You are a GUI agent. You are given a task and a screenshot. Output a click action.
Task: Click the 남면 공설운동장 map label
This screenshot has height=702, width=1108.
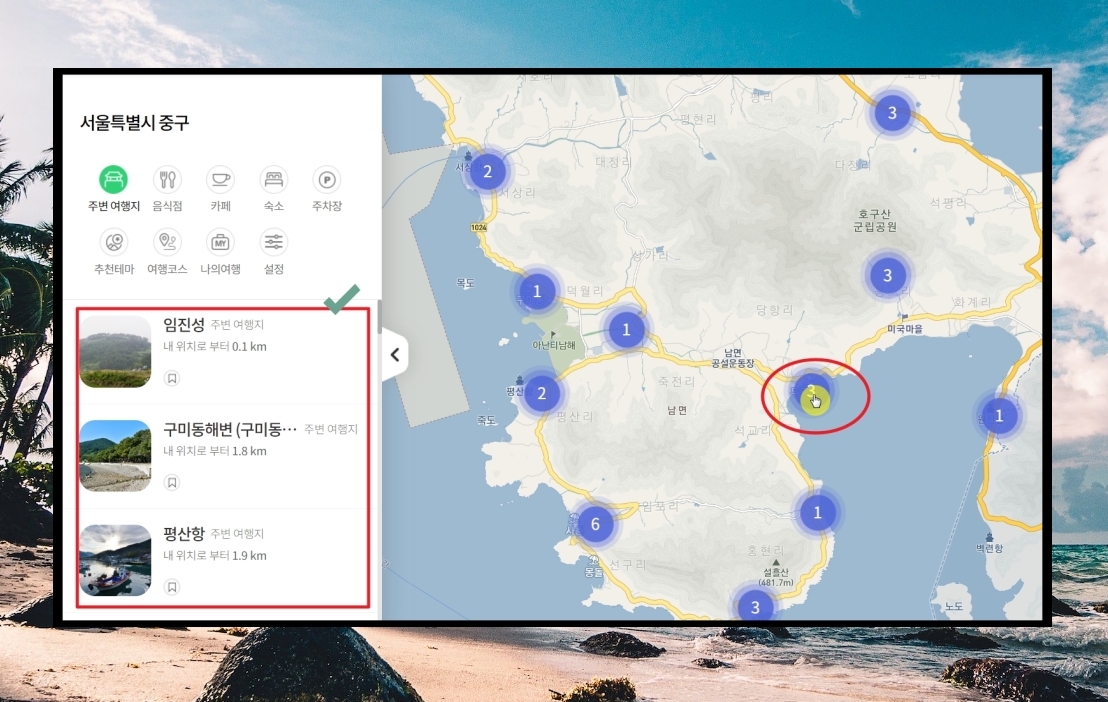733,358
